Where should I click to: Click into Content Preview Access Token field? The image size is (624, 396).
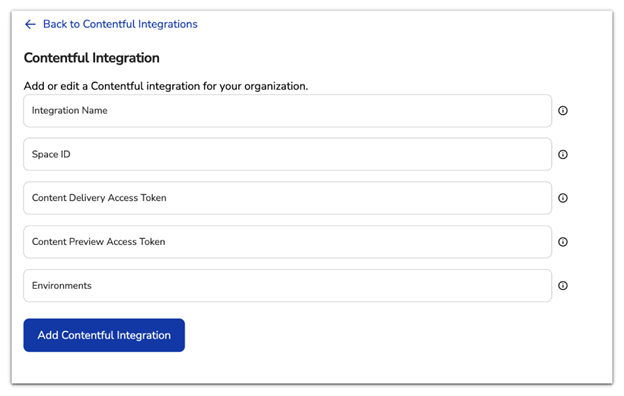pyautogui.click(x=287, y=242)
